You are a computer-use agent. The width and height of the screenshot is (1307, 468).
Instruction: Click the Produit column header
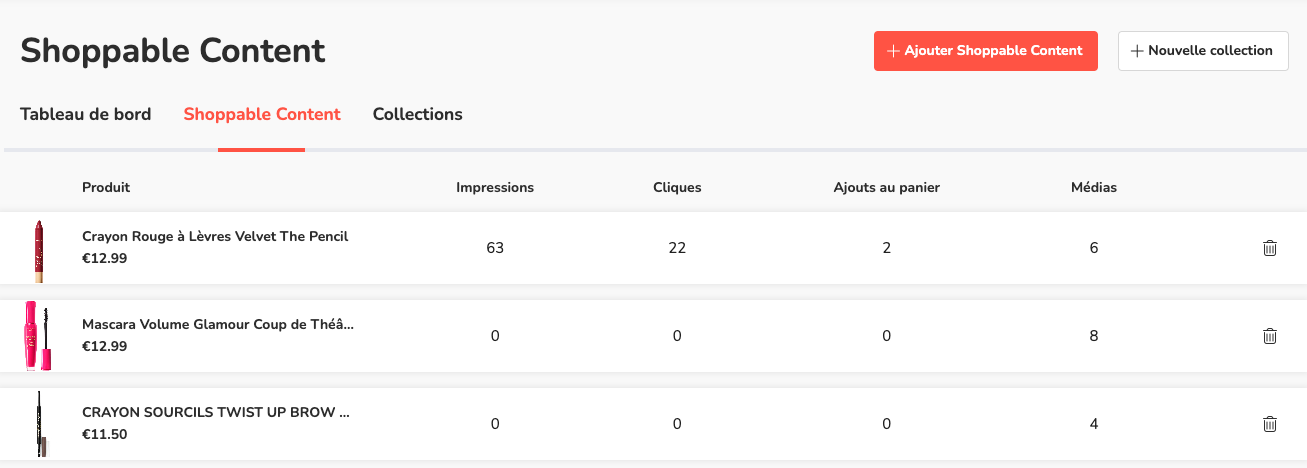point(106,187)
